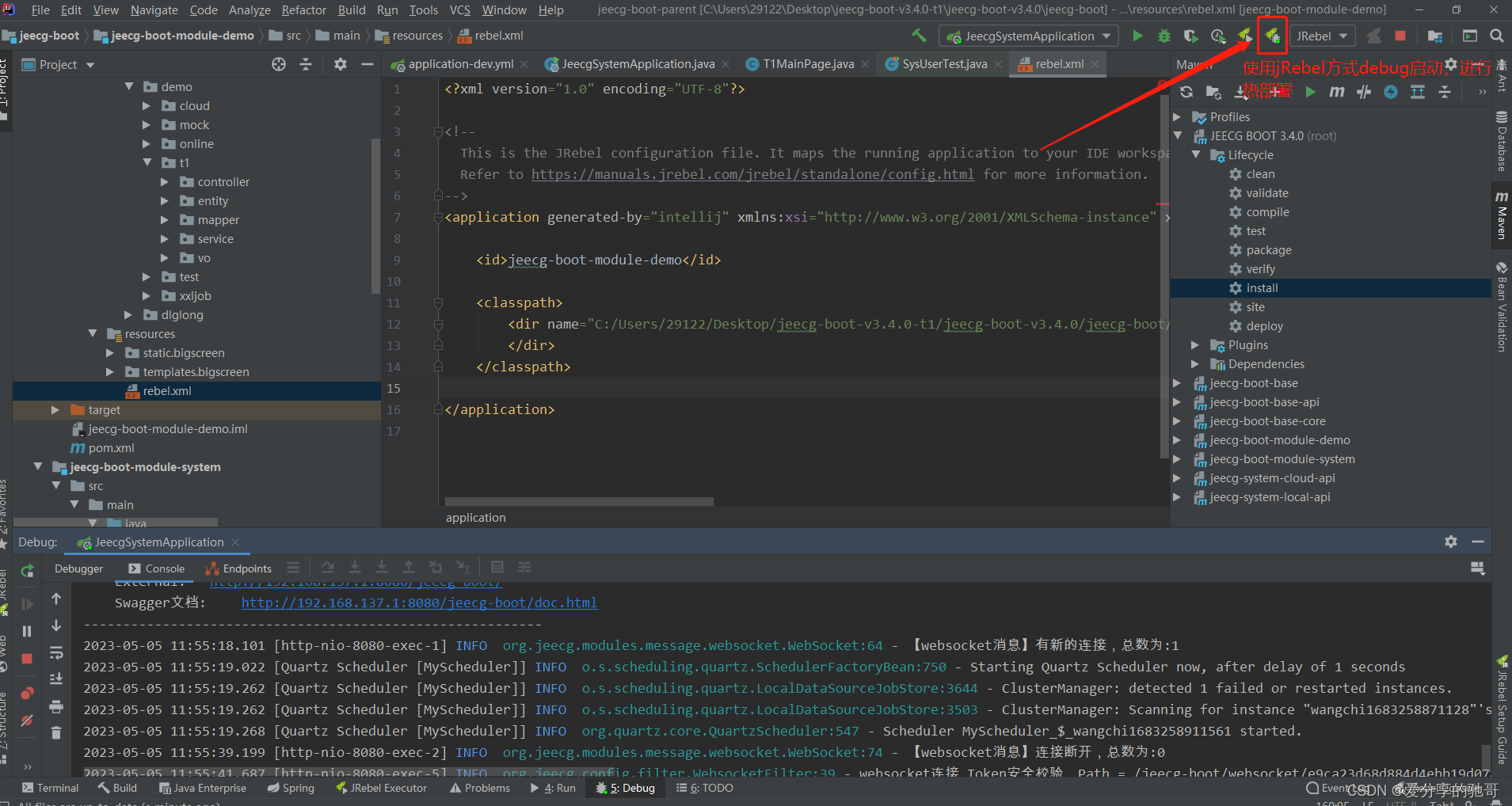Pause program in Debug panel
Viewport: 1512px width, 806px height.
pyautogui.click(x=27, y=631)
